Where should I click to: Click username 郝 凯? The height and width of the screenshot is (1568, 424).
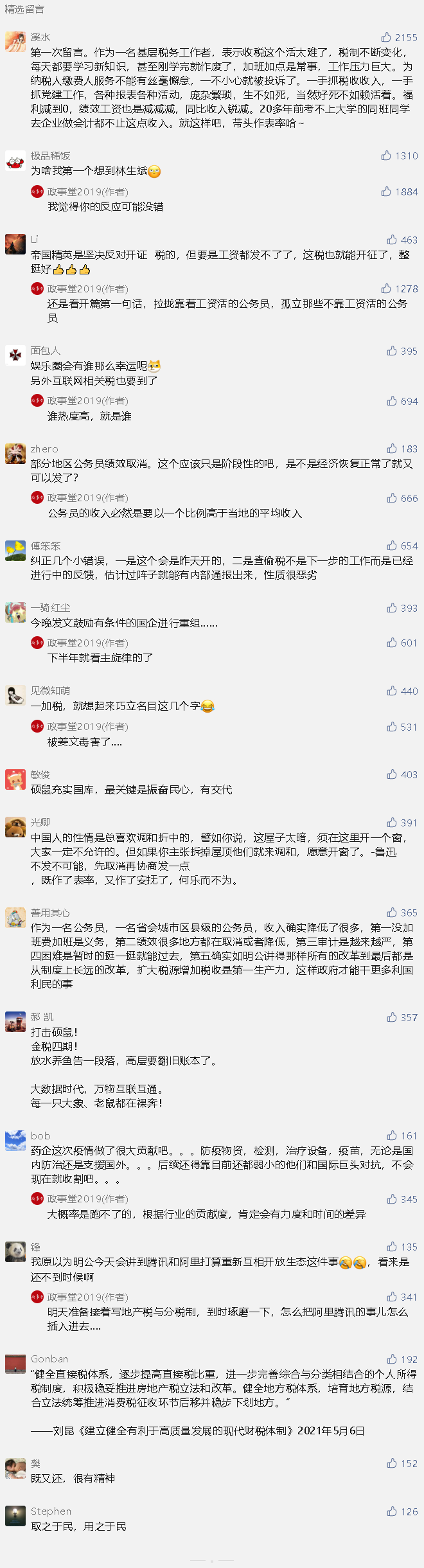42,1017
